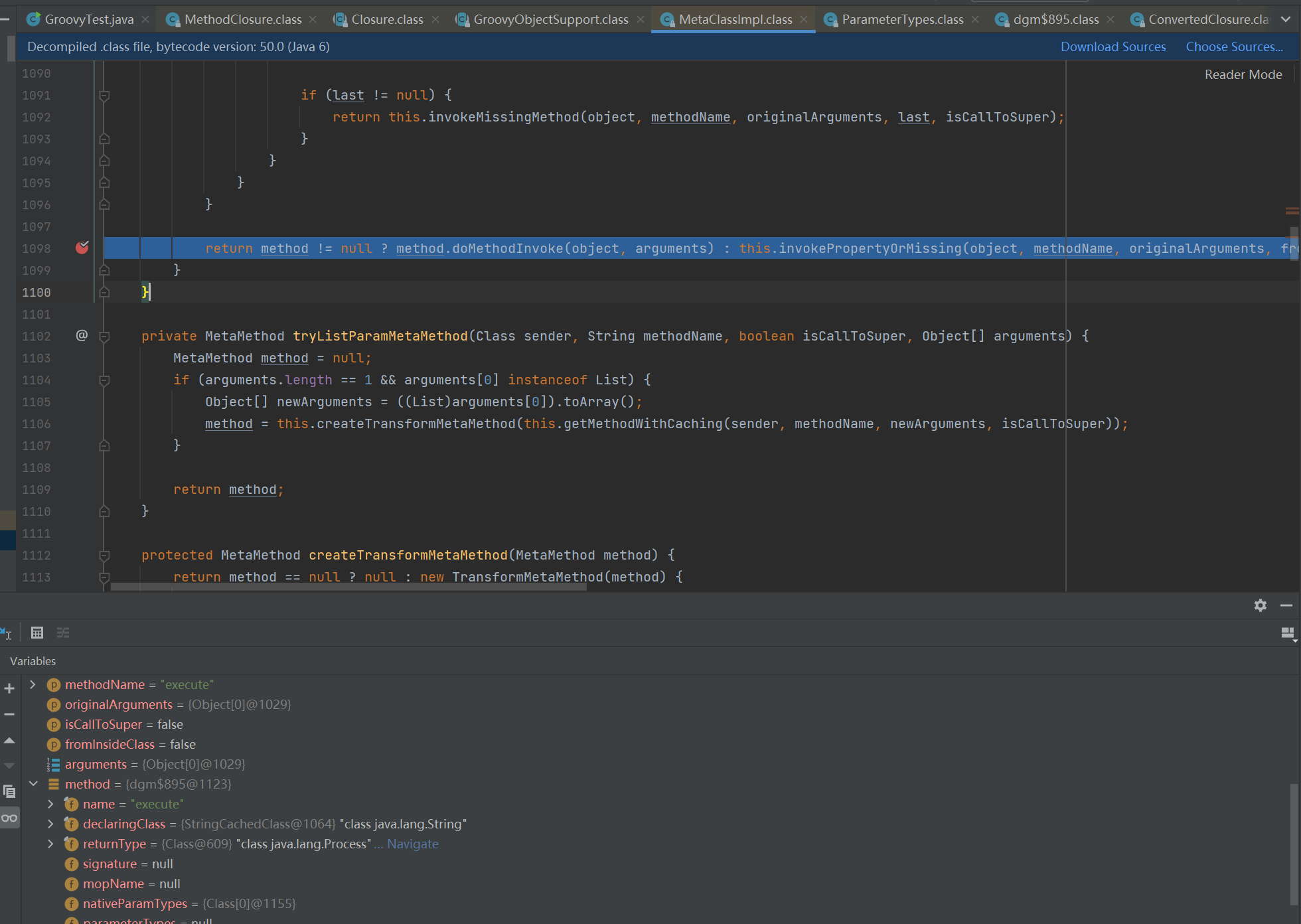This screenshot has height=924, width=1301.
Task: Switch to the GroovyTest.java tab
Action: (88, 19)
